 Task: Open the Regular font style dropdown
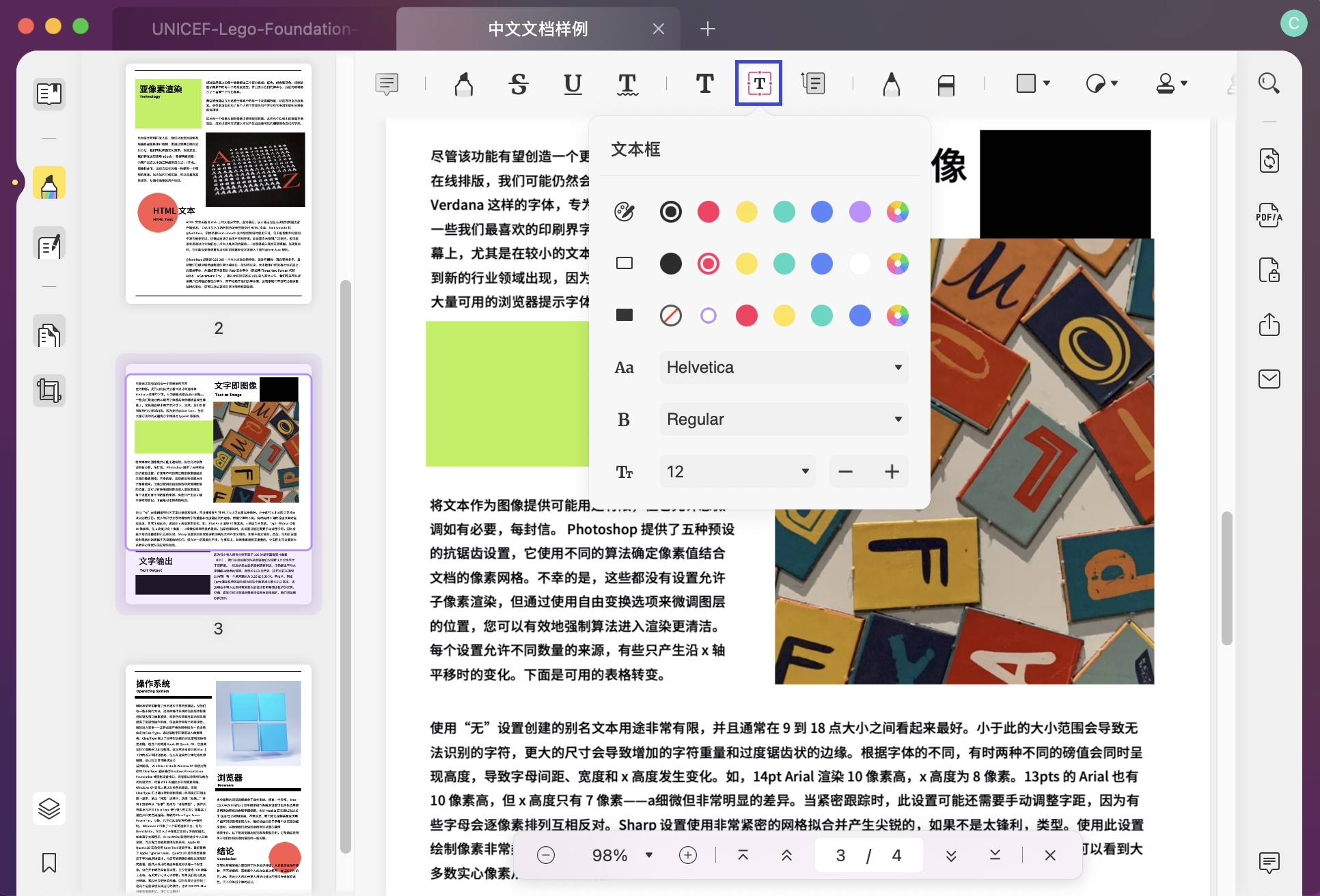tap(784, 419)
